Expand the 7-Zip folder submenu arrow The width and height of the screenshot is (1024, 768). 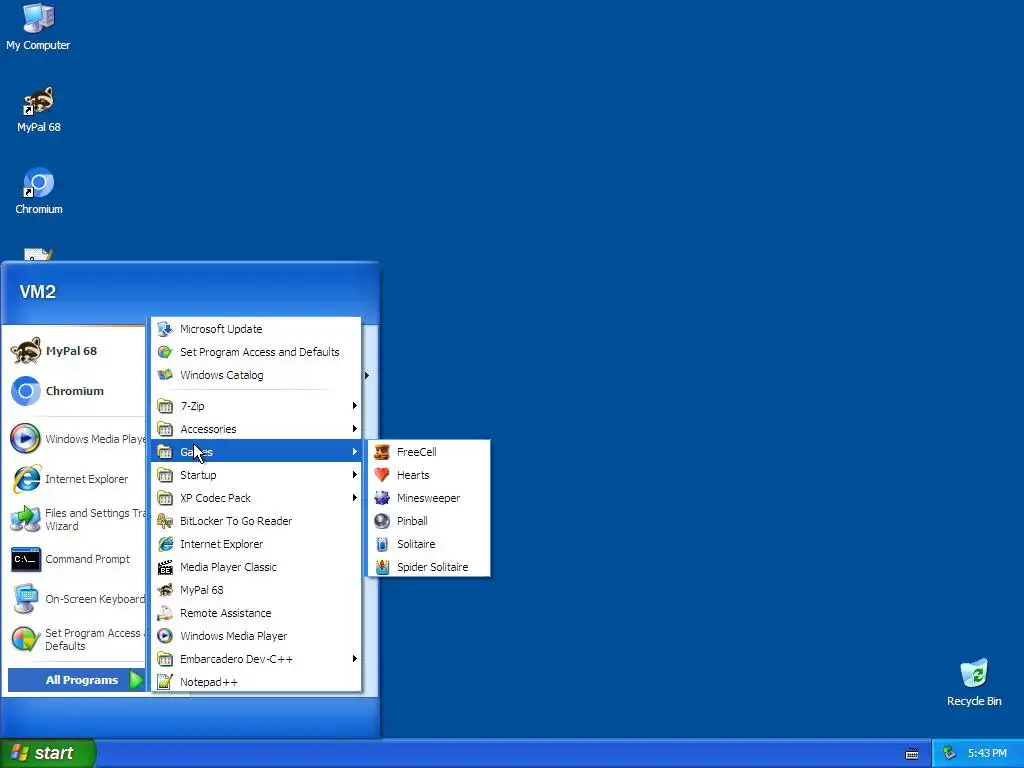click(x=355, y=406)
